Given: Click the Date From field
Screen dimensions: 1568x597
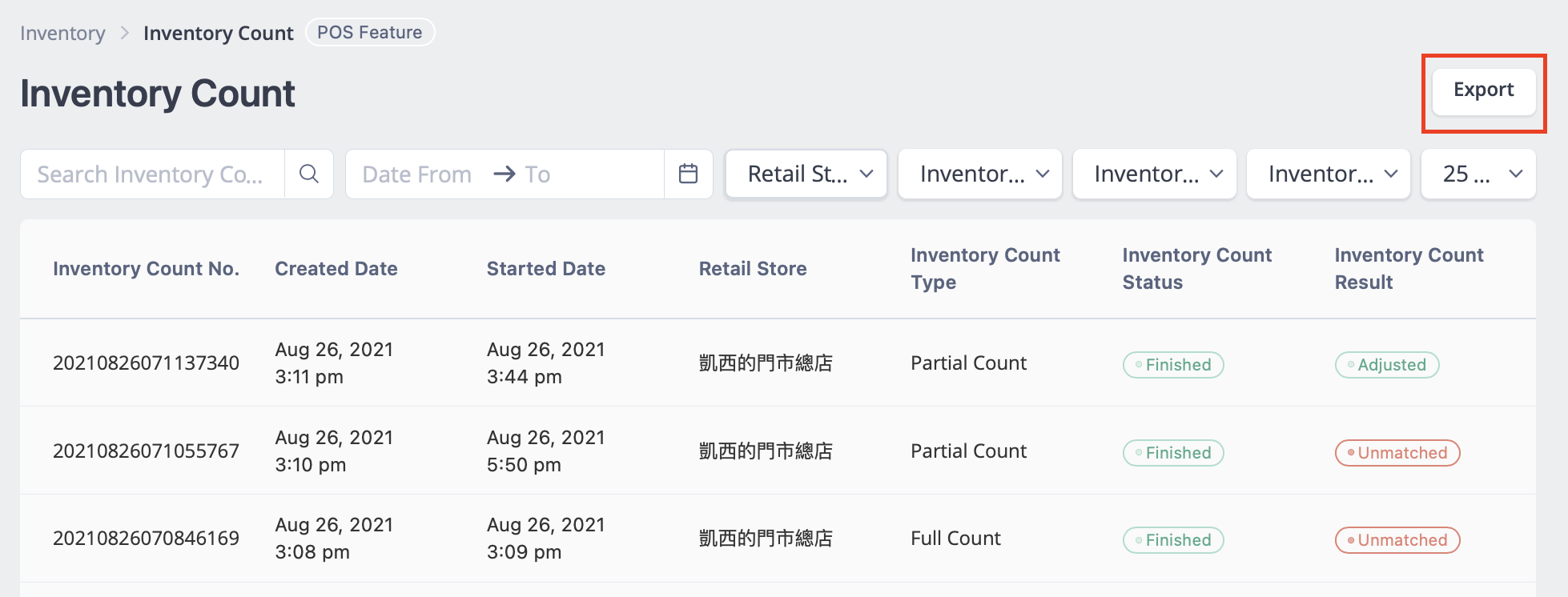Looking at the screenshot, I should point(417,174).
